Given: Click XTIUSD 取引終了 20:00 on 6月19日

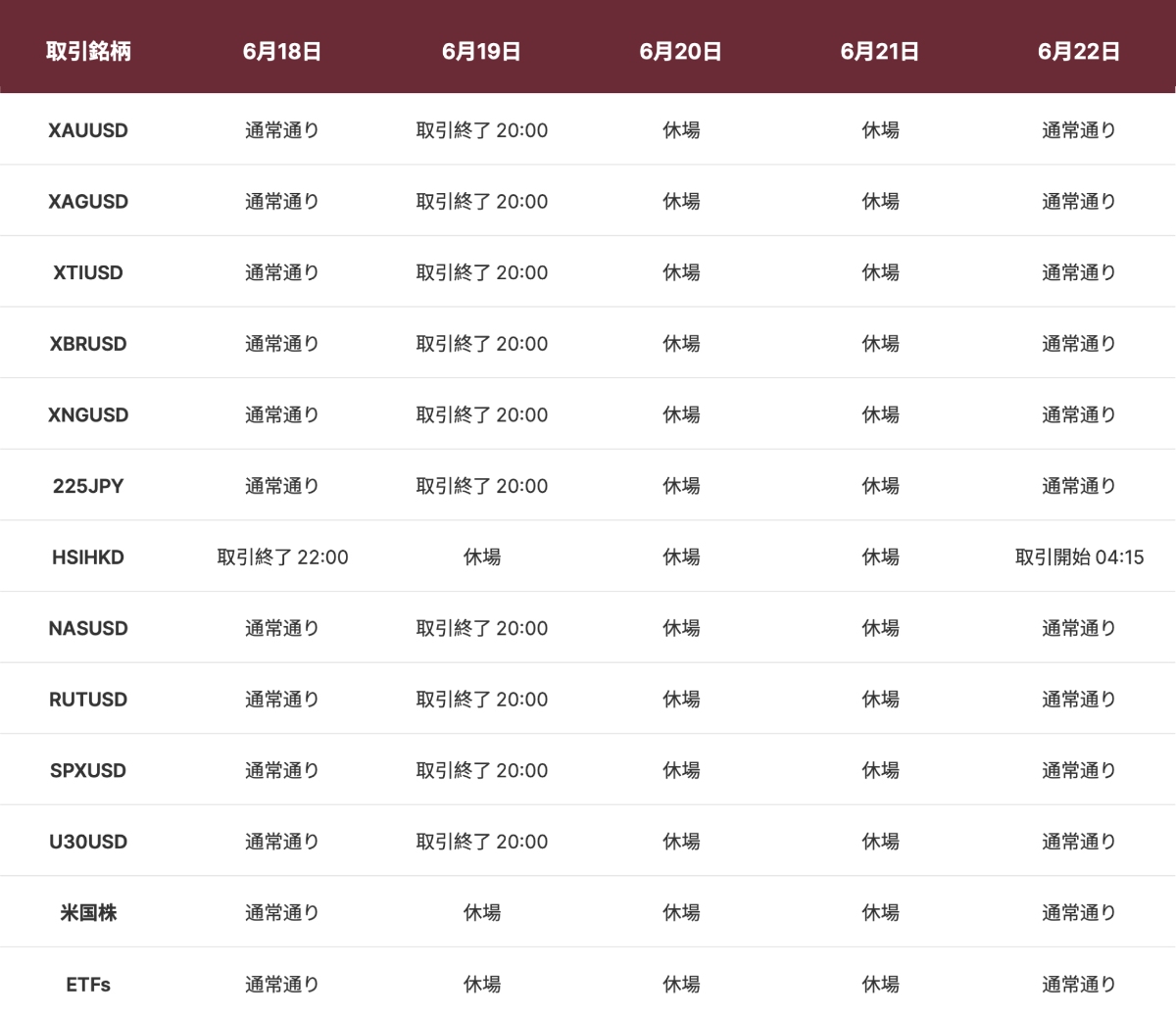Looking at the screenshot, I should tap(481, 272).
